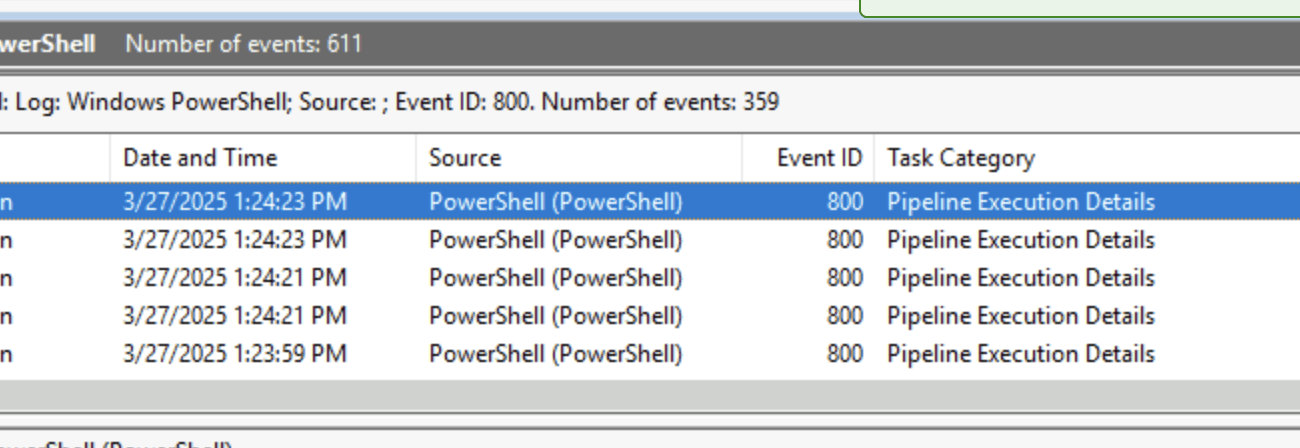Click the Source cell in the highlighted row
1300x448 pixels.
point(555,202)
